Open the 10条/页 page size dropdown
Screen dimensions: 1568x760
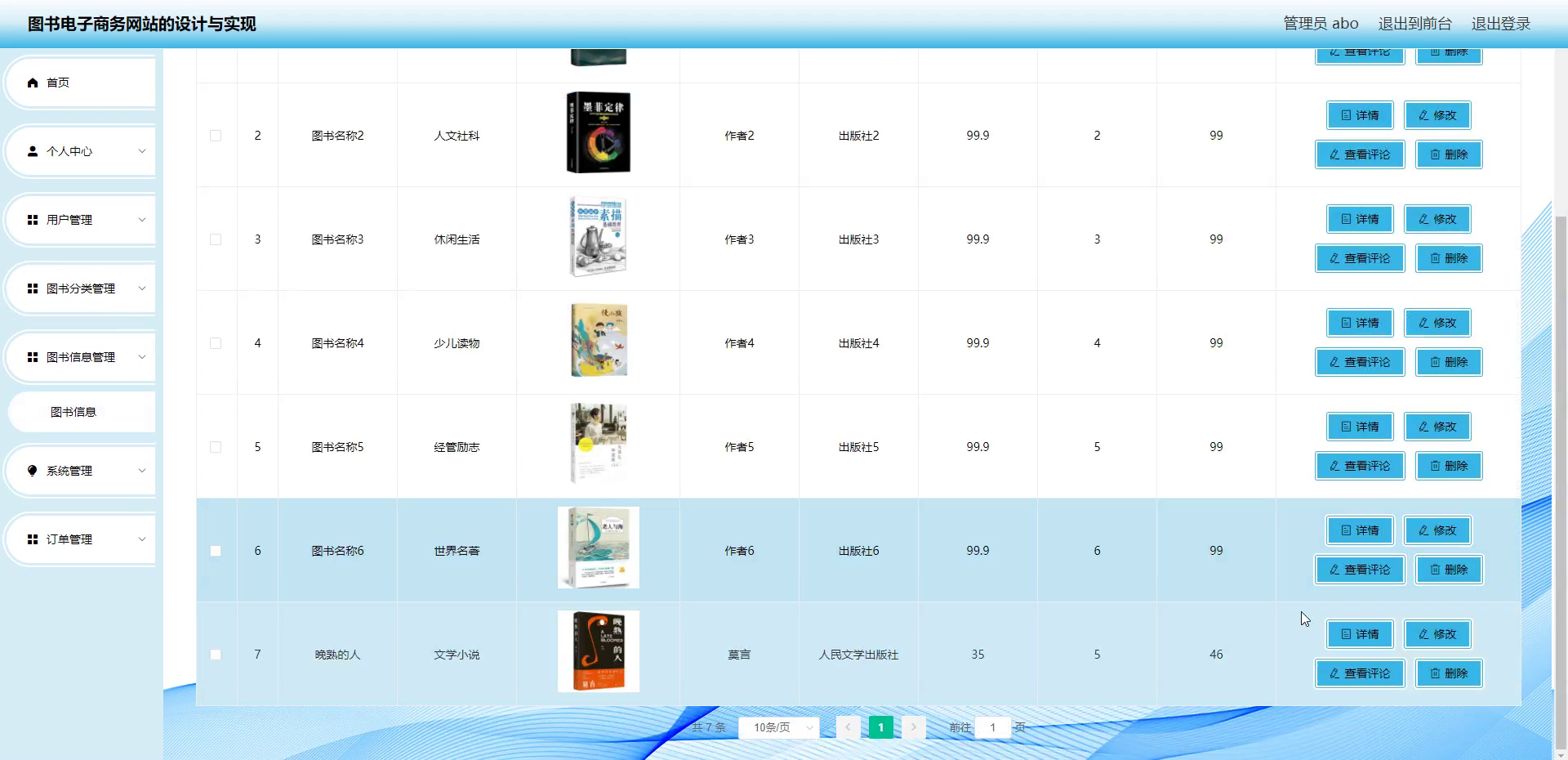(x=779, y=727)
